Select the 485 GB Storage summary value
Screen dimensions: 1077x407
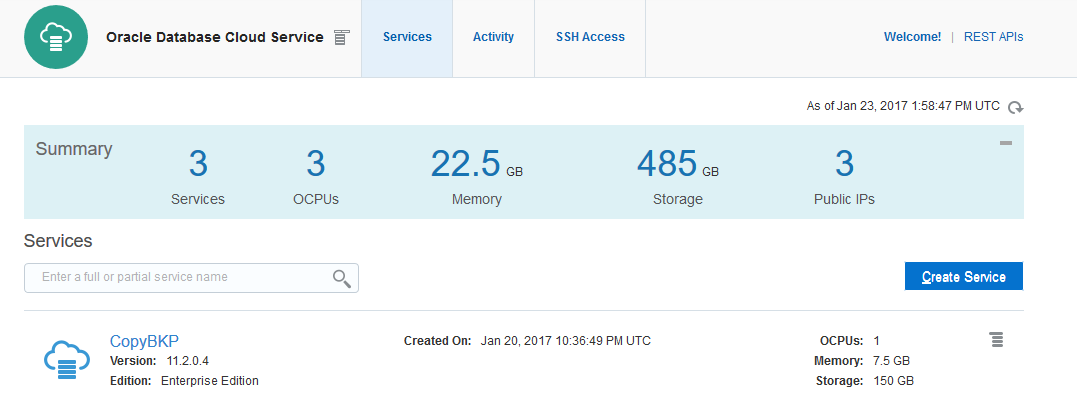667,165
